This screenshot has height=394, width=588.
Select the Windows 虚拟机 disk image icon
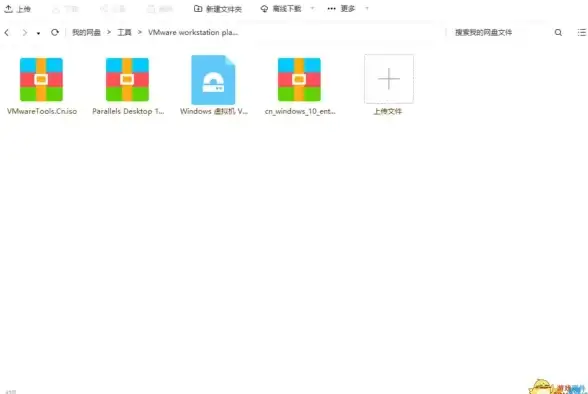[213, 80]
